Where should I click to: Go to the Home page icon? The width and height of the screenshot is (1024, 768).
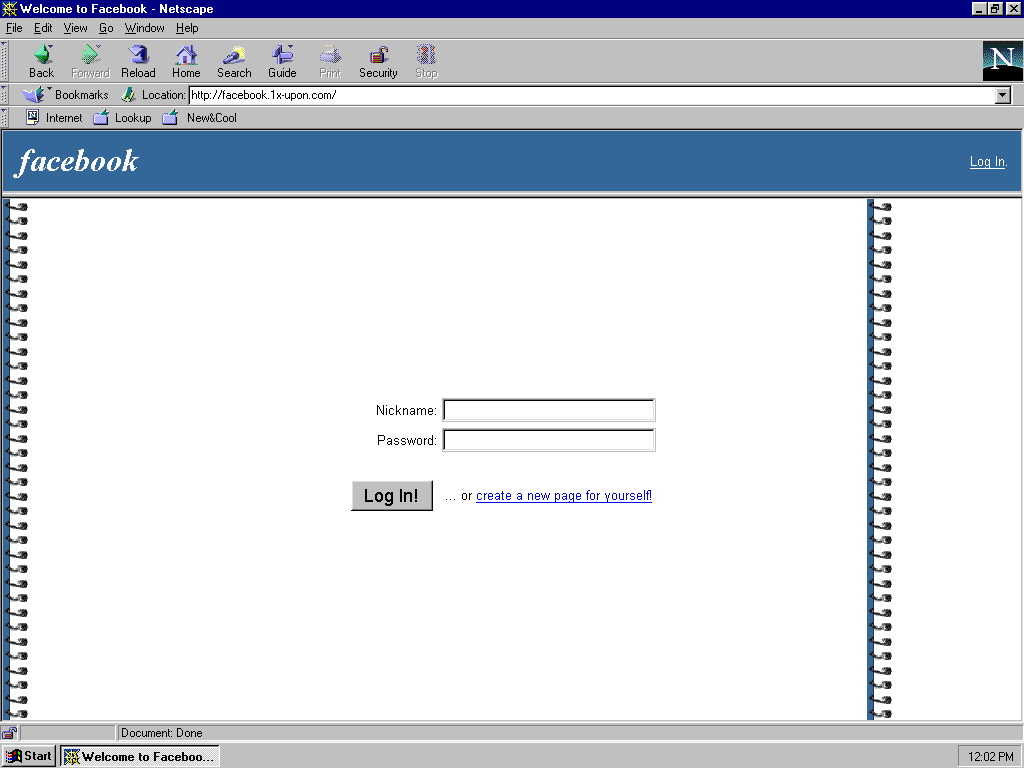(186, 56)
